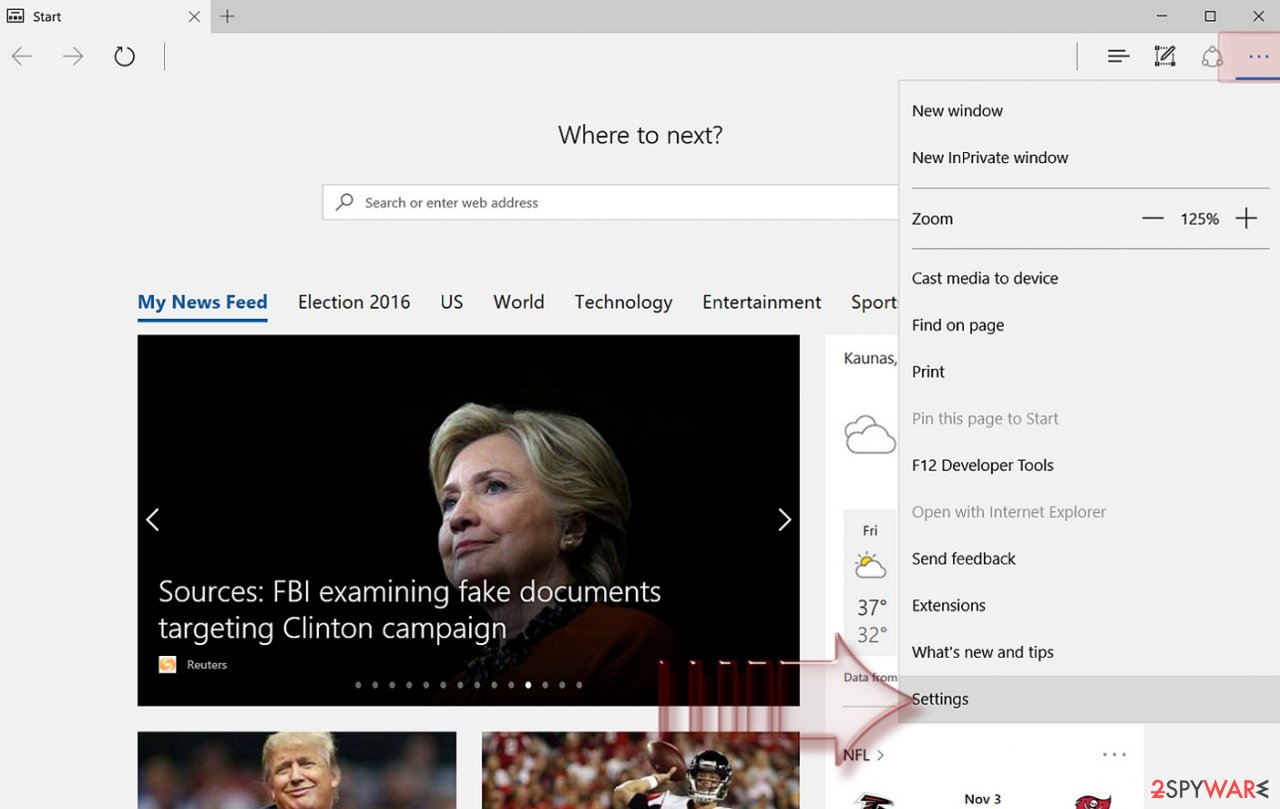Image resolution: width=1280 pixels, height=809 pixels.
Task: Open football player news thumbnail
Action: point(641,770)
